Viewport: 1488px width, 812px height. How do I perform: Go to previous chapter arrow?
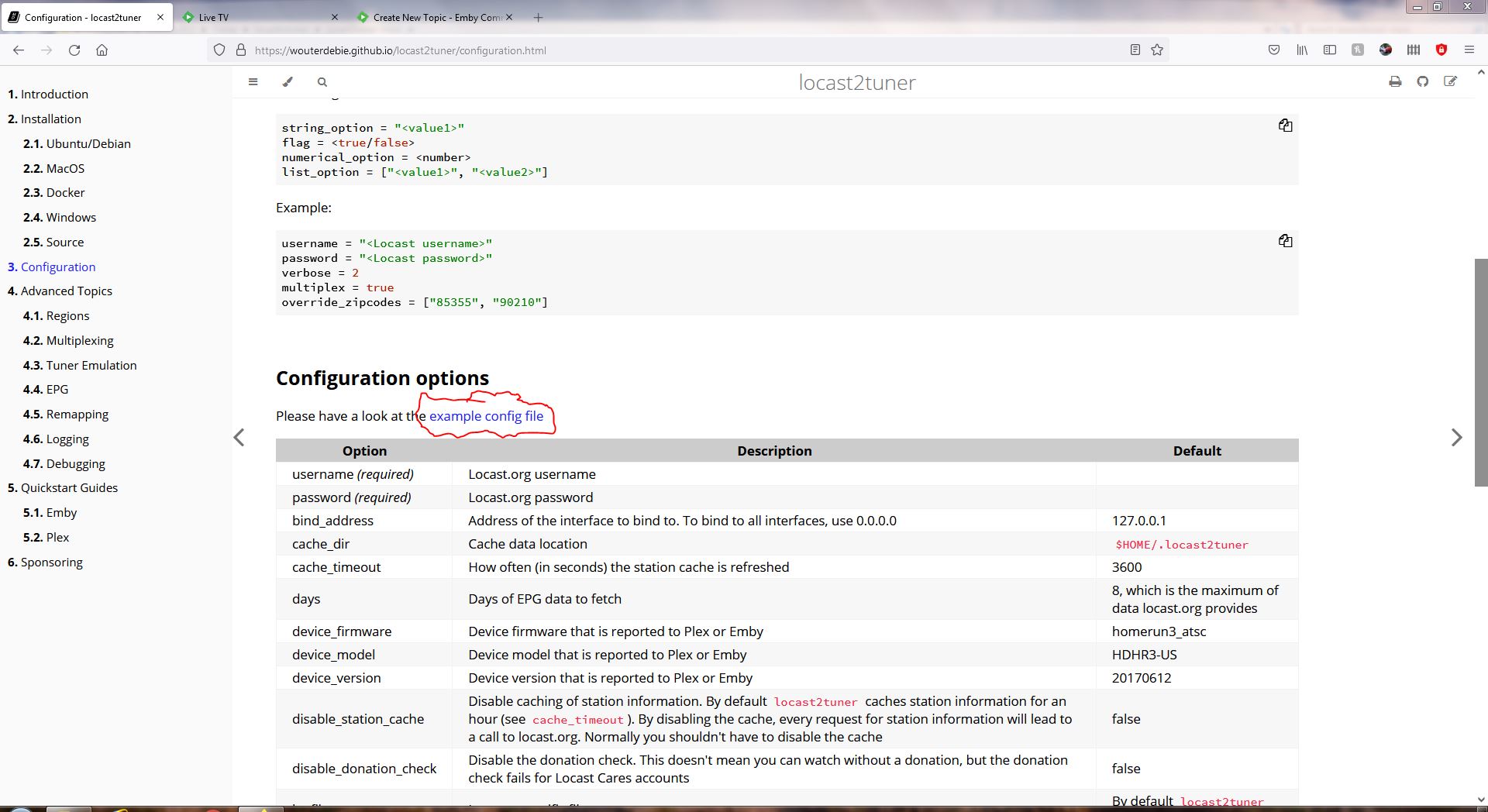click(239, 438)
